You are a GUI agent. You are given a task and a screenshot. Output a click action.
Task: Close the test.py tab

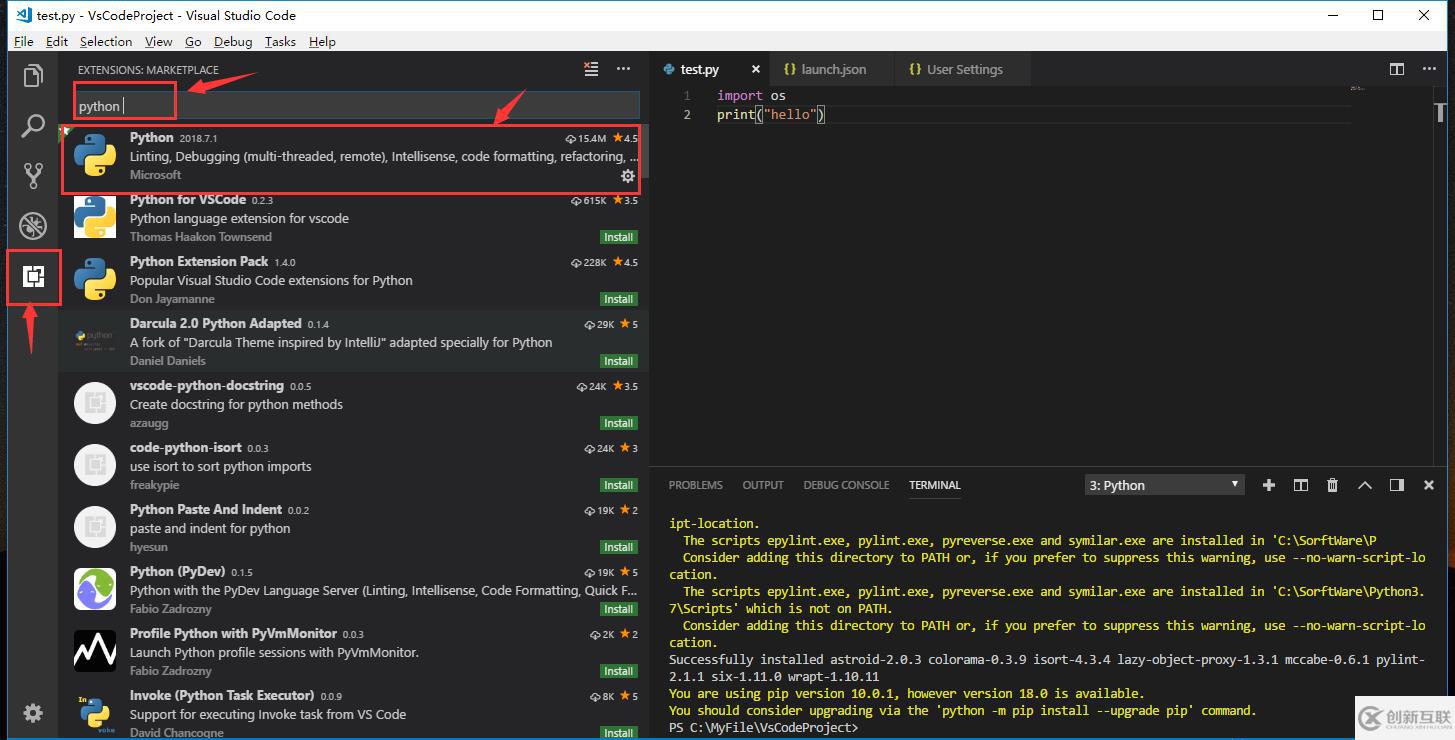click(x=756, y=69)
